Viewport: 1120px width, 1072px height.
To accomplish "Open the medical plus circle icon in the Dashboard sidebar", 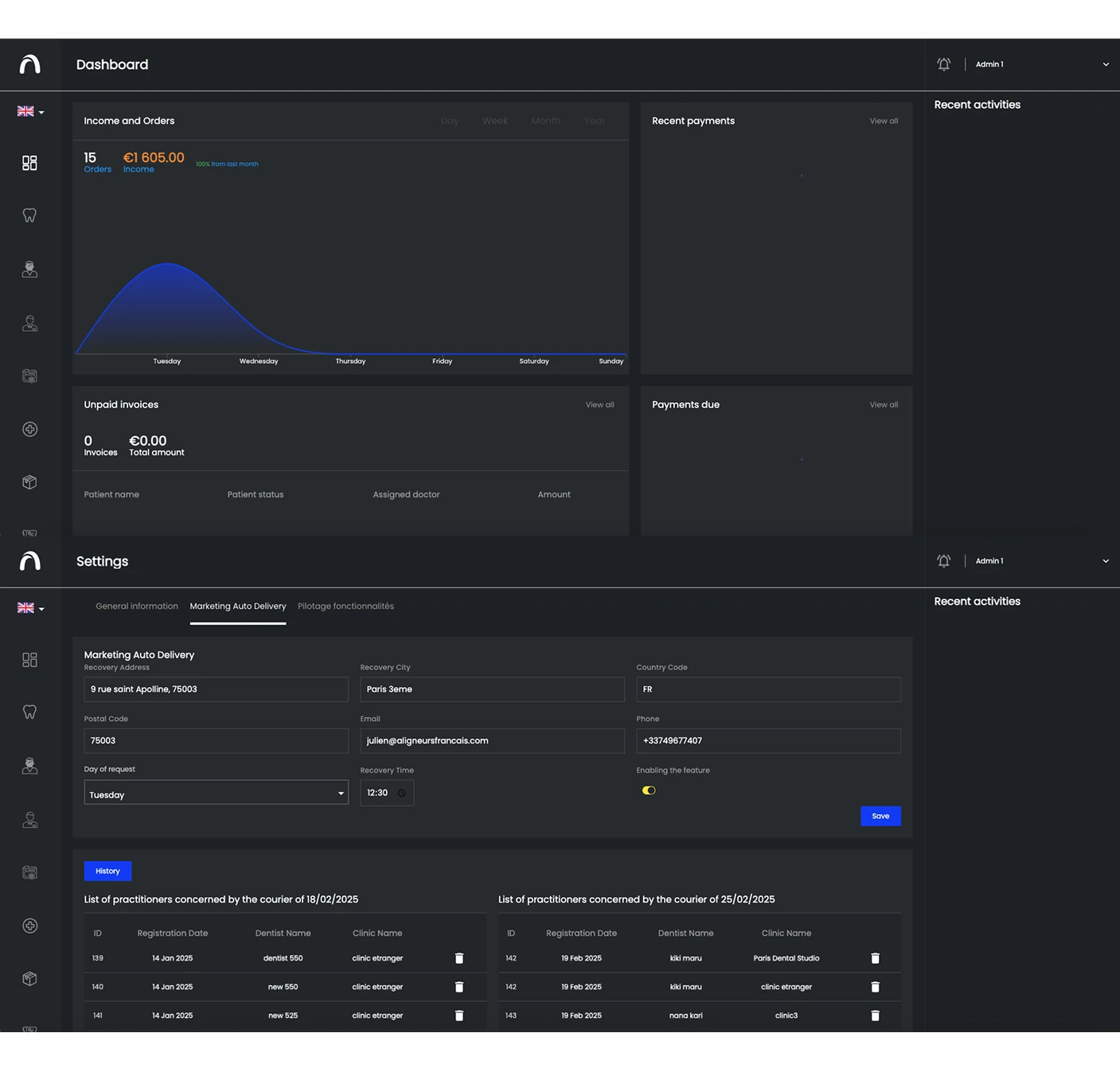I will click(29, 430).
